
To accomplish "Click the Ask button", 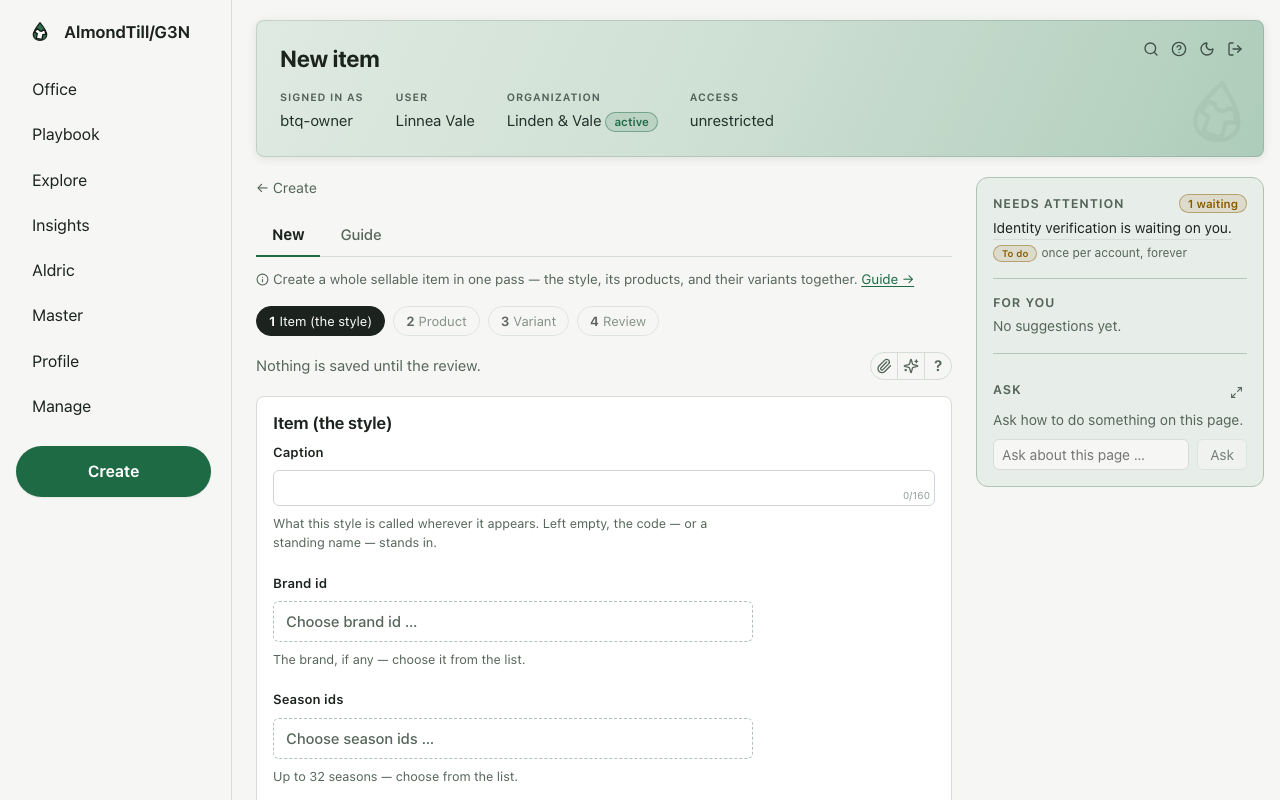I will 1222,455.
